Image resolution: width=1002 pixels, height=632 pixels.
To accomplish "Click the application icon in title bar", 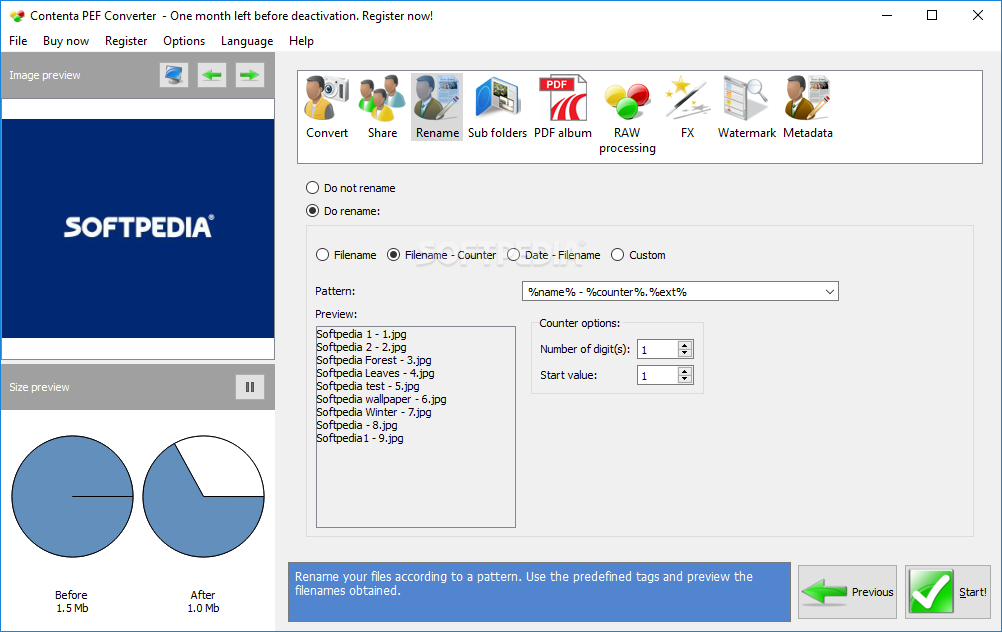I will pos(17,15).
